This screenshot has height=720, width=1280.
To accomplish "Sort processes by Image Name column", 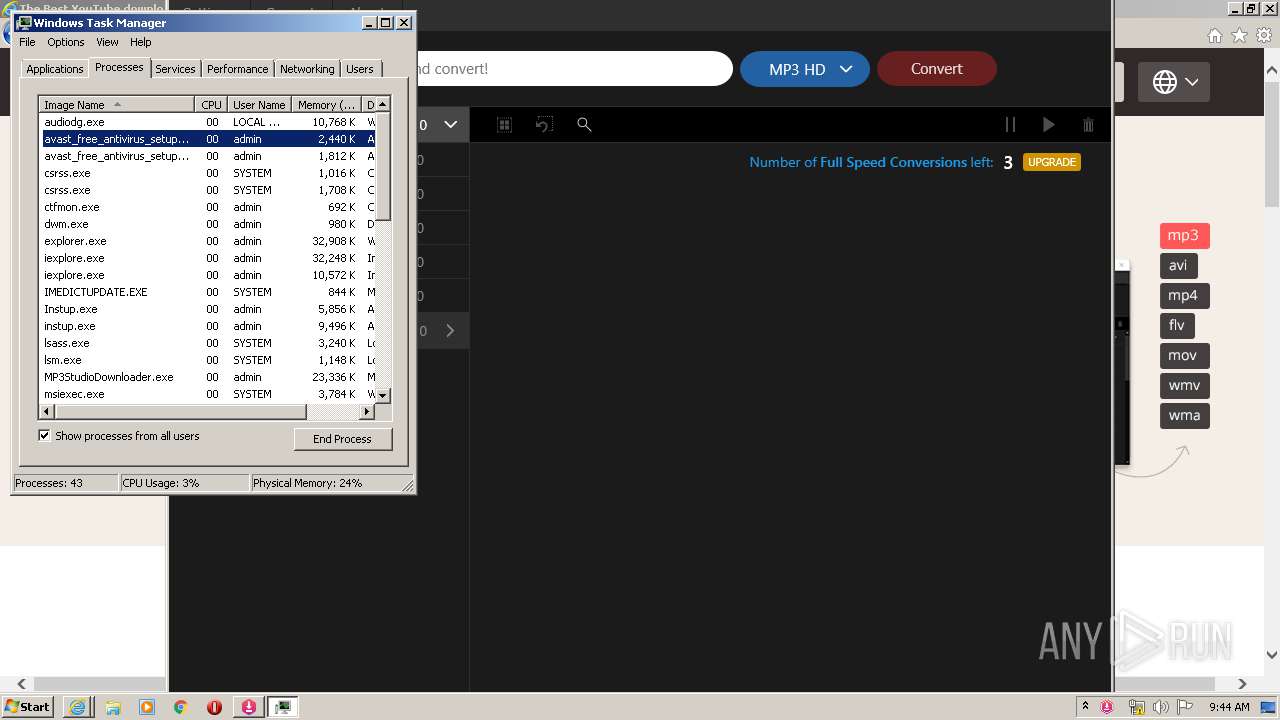I will pyautogui.click(x=116, y=105).
